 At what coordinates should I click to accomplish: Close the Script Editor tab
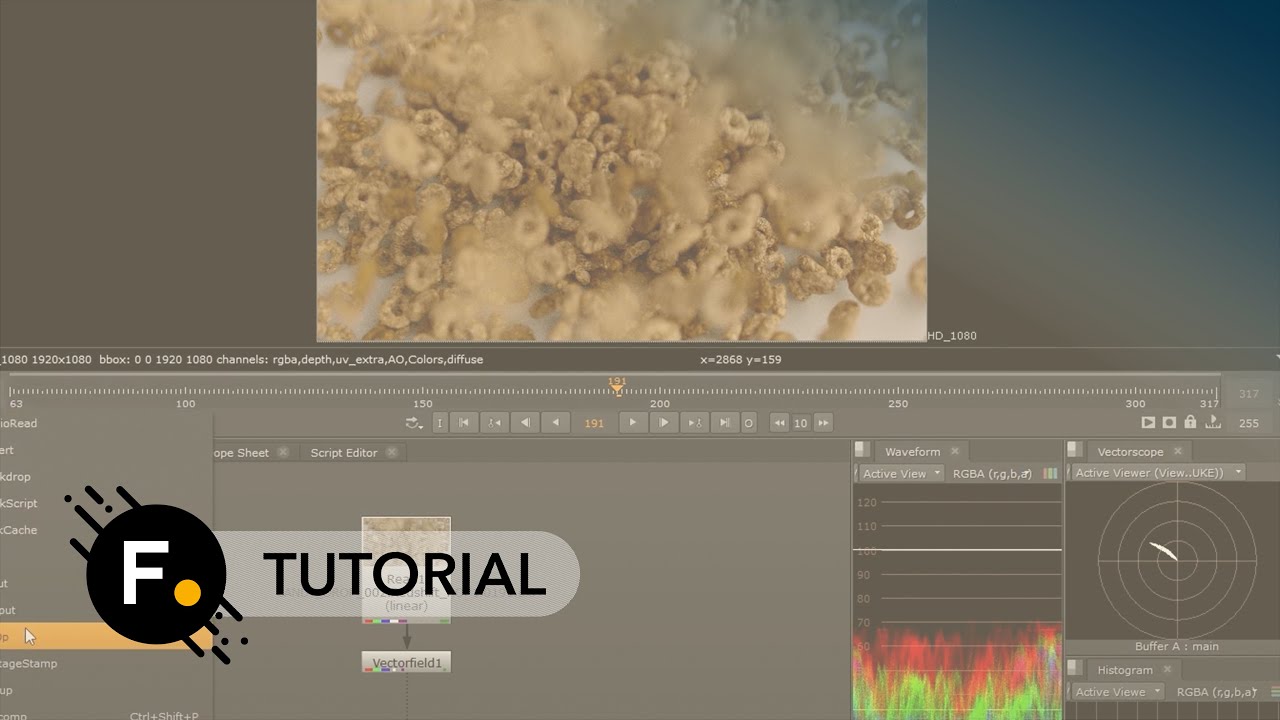click(x=392, y=452)
